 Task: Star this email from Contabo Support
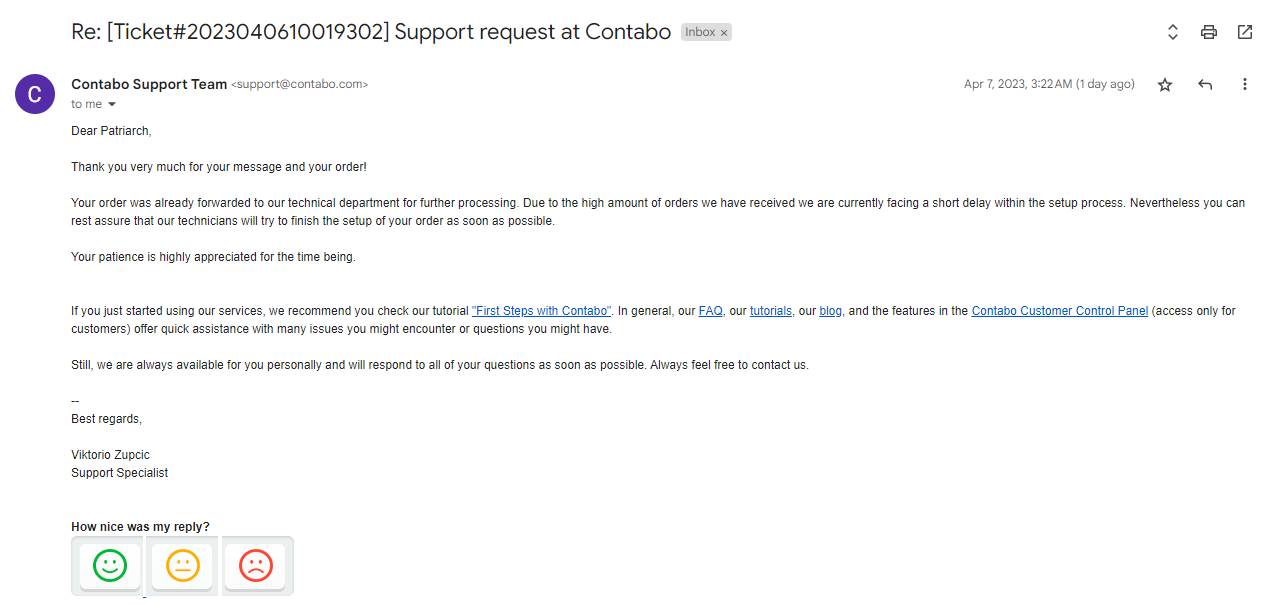coord(1165,85)
